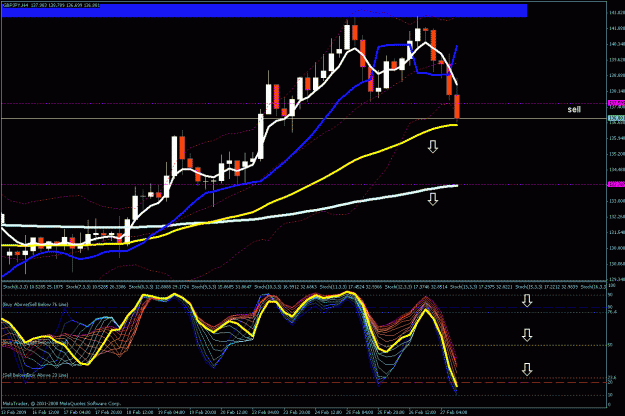The width and height of the screenshot is (625, 416).
Task: Click the upper magenta price level tag
Action: (x=616, y=103)
